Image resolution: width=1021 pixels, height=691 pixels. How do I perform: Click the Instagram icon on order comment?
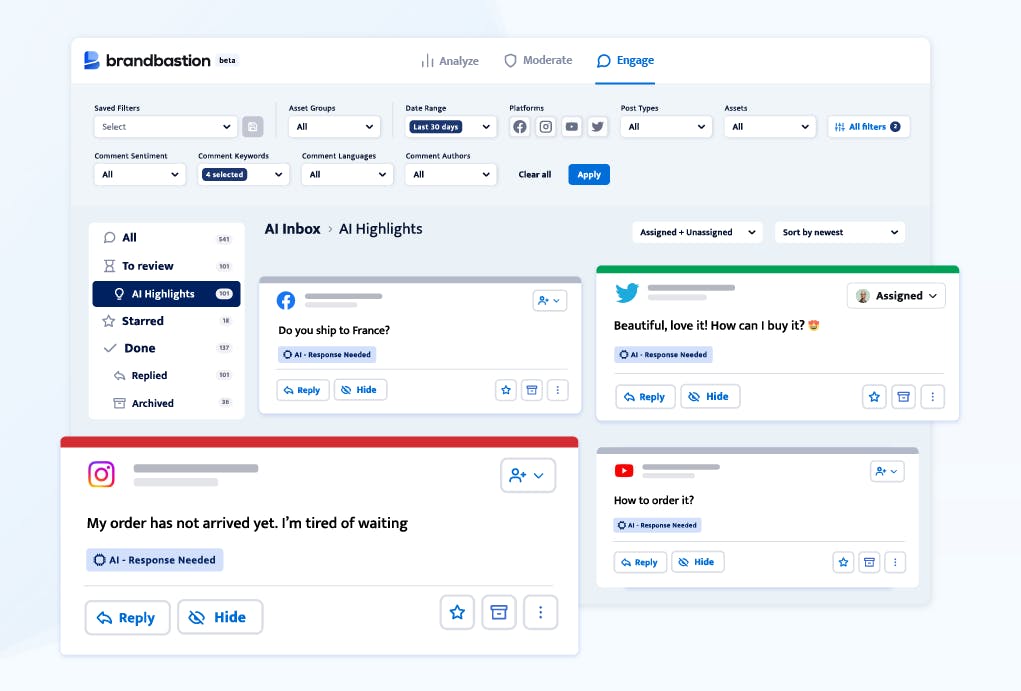pos(102,474)
